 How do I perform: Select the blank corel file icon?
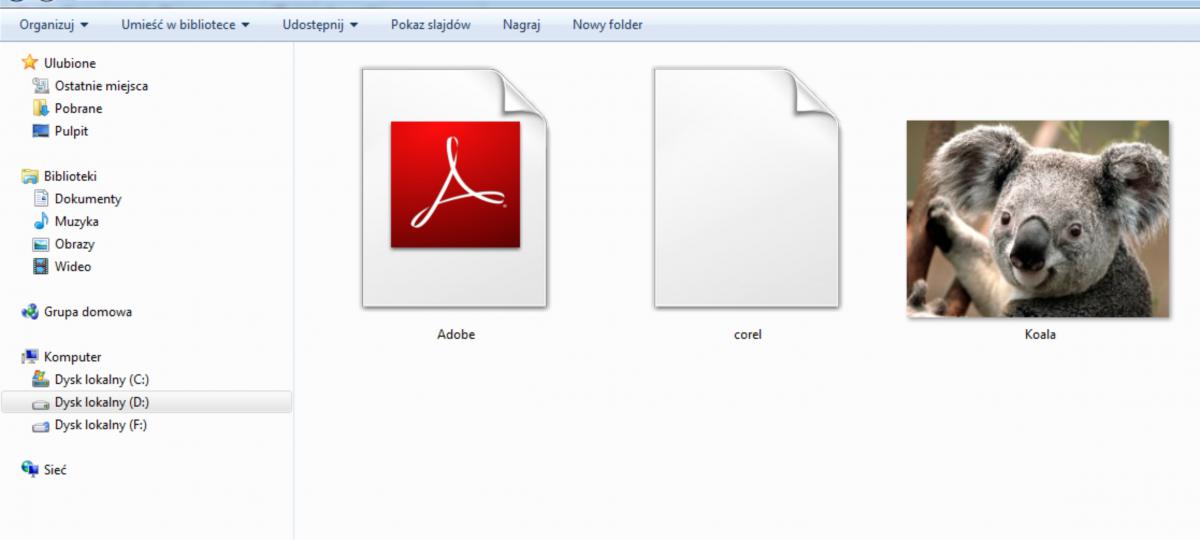pos(747,187)
